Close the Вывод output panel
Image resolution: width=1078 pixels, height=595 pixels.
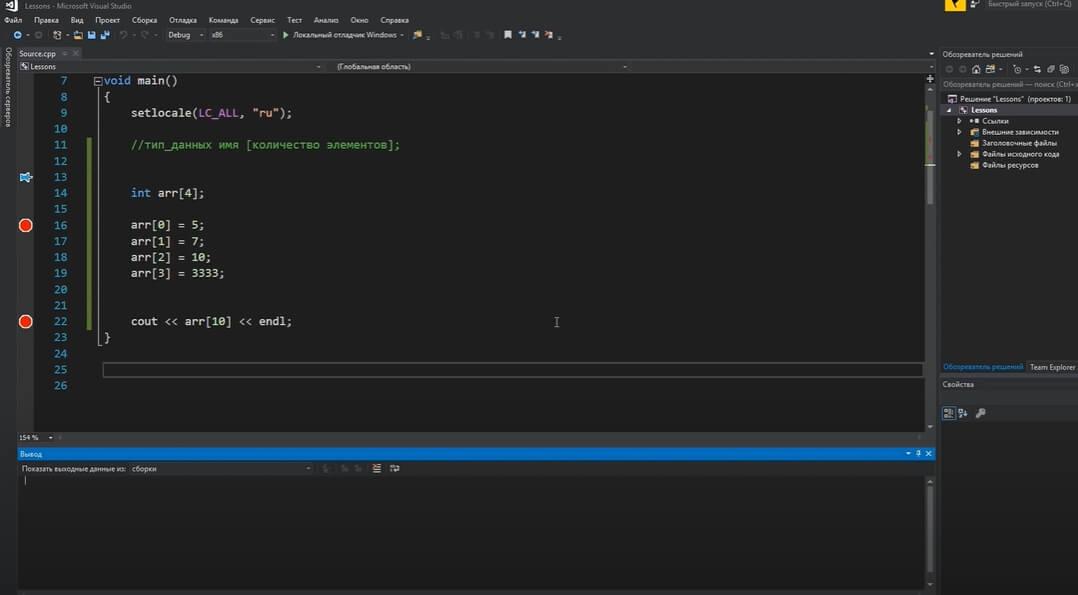(929, 453)
